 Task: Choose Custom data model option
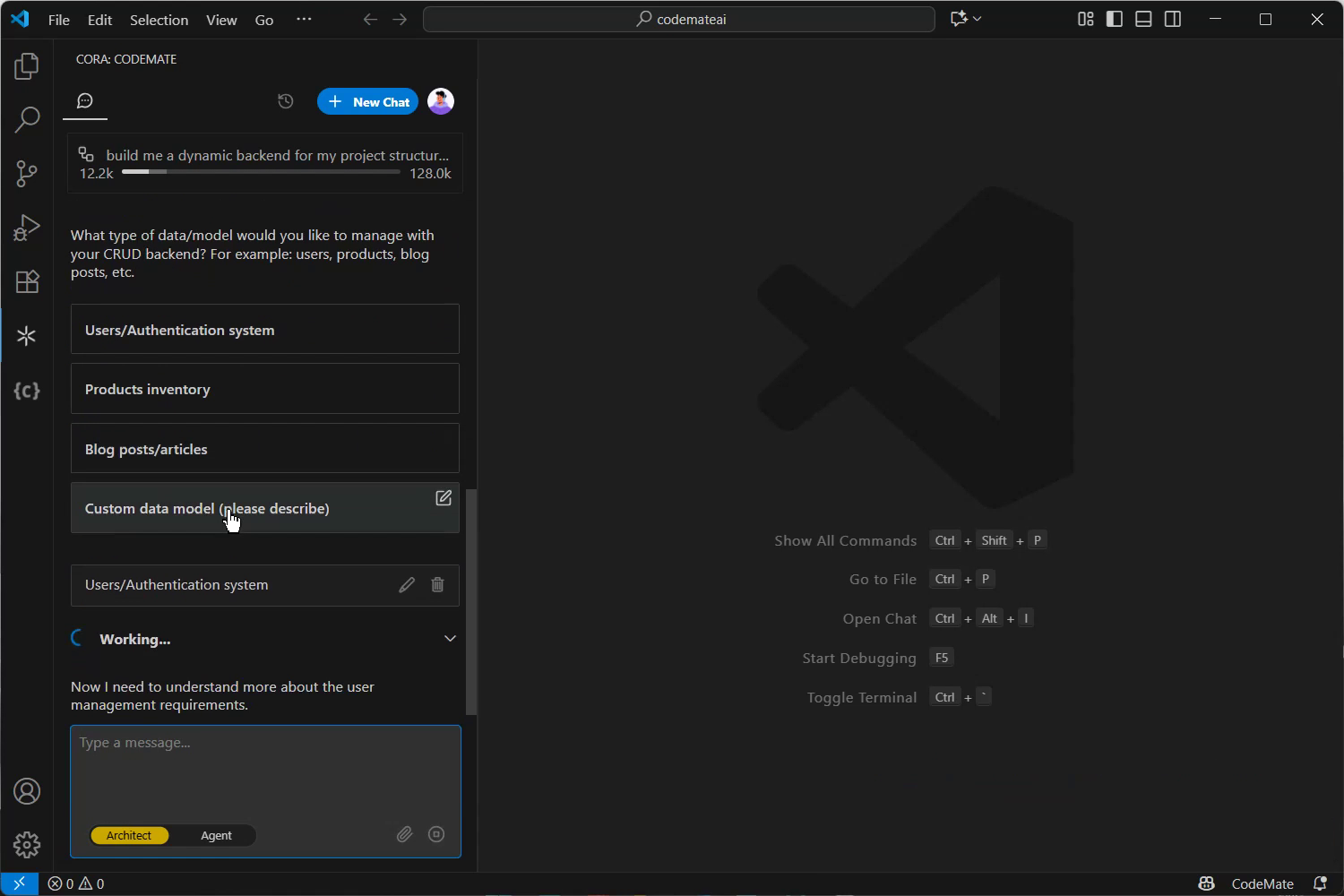(x=265, y=508)
